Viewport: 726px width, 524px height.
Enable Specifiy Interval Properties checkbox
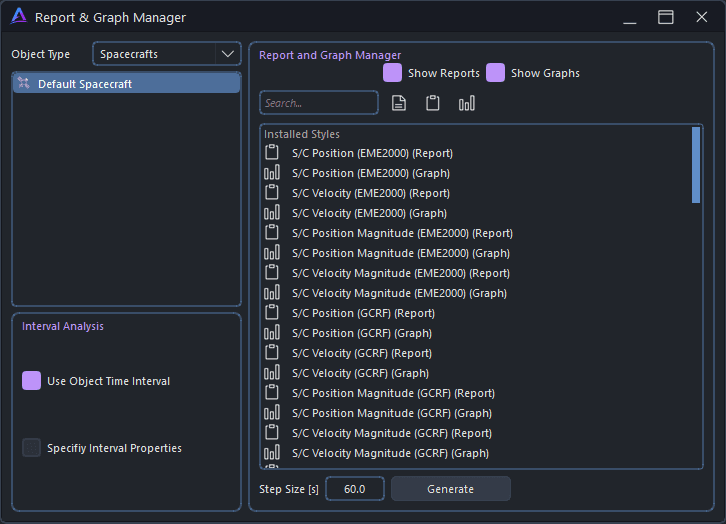coord(31,448)
